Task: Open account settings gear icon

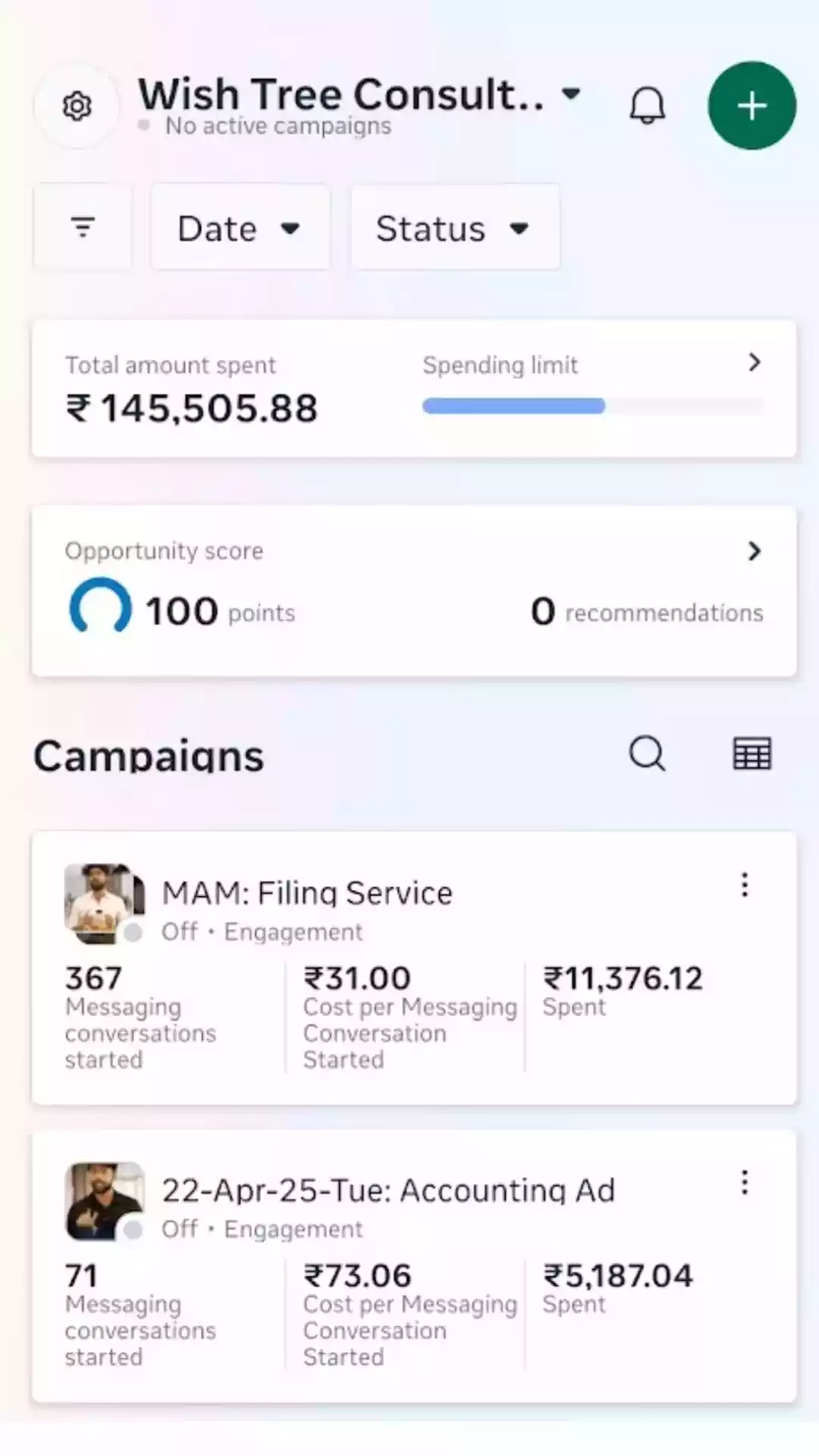Action: (77, 106)
